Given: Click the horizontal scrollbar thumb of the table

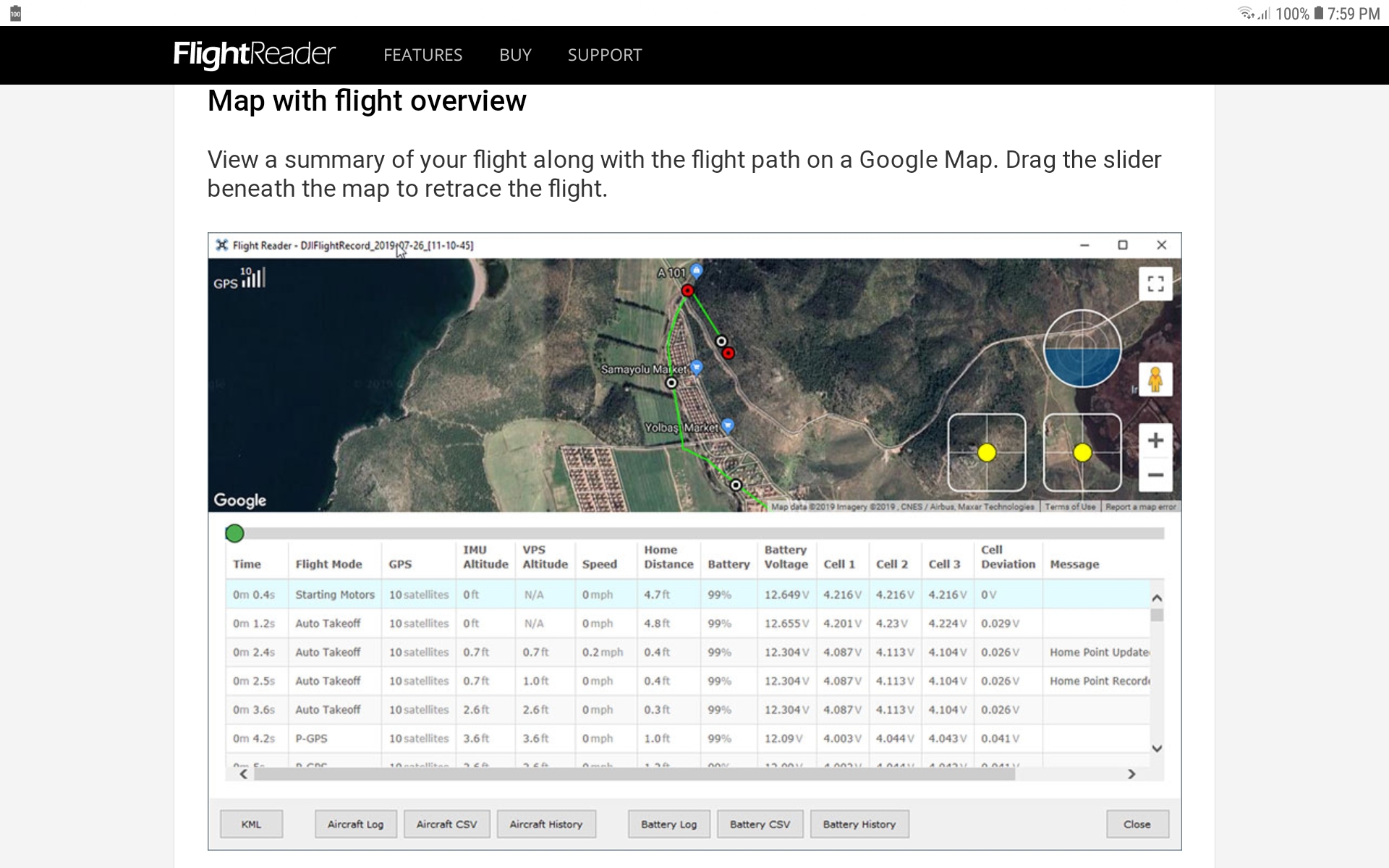Looking at the screenshot, I should point(634,774).
